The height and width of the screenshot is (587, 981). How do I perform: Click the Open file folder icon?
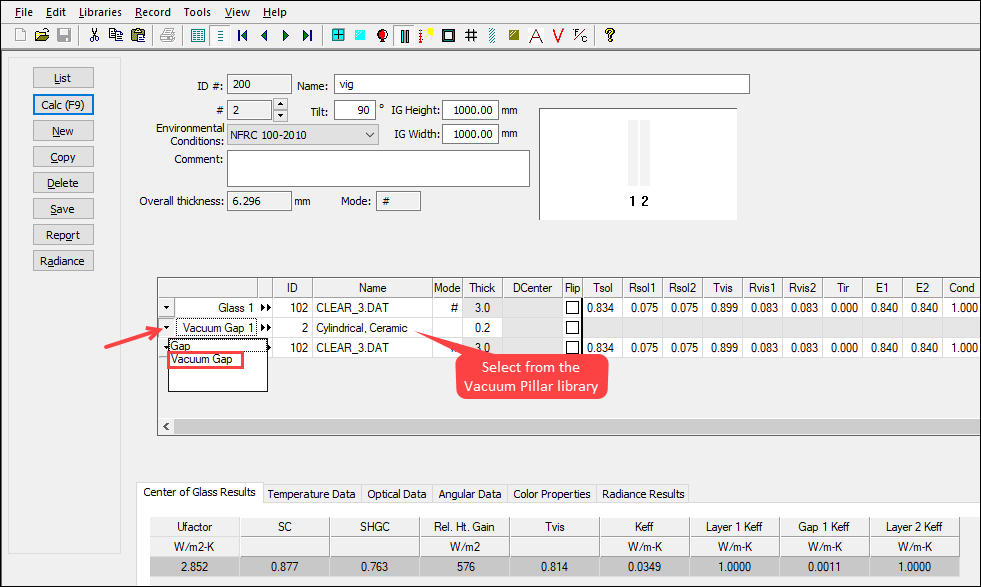tap(41, 35)
